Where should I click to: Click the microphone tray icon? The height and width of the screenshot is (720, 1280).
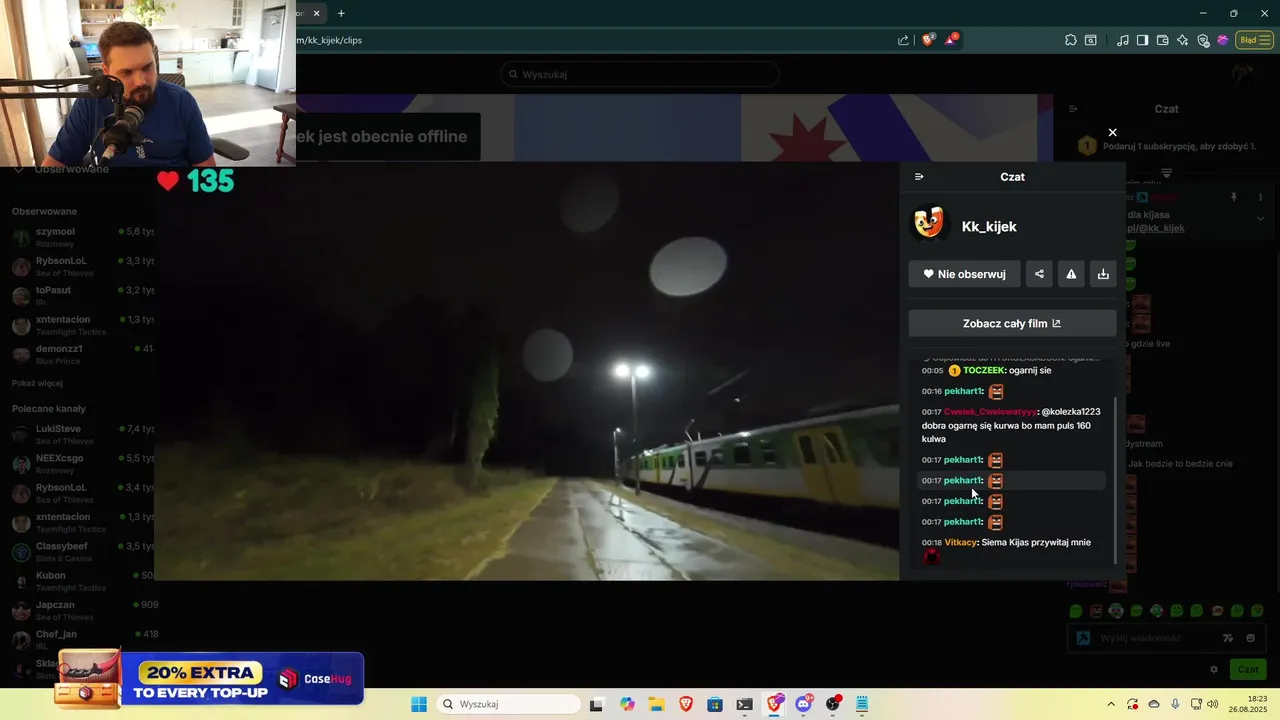click(x=1175, y=704)
